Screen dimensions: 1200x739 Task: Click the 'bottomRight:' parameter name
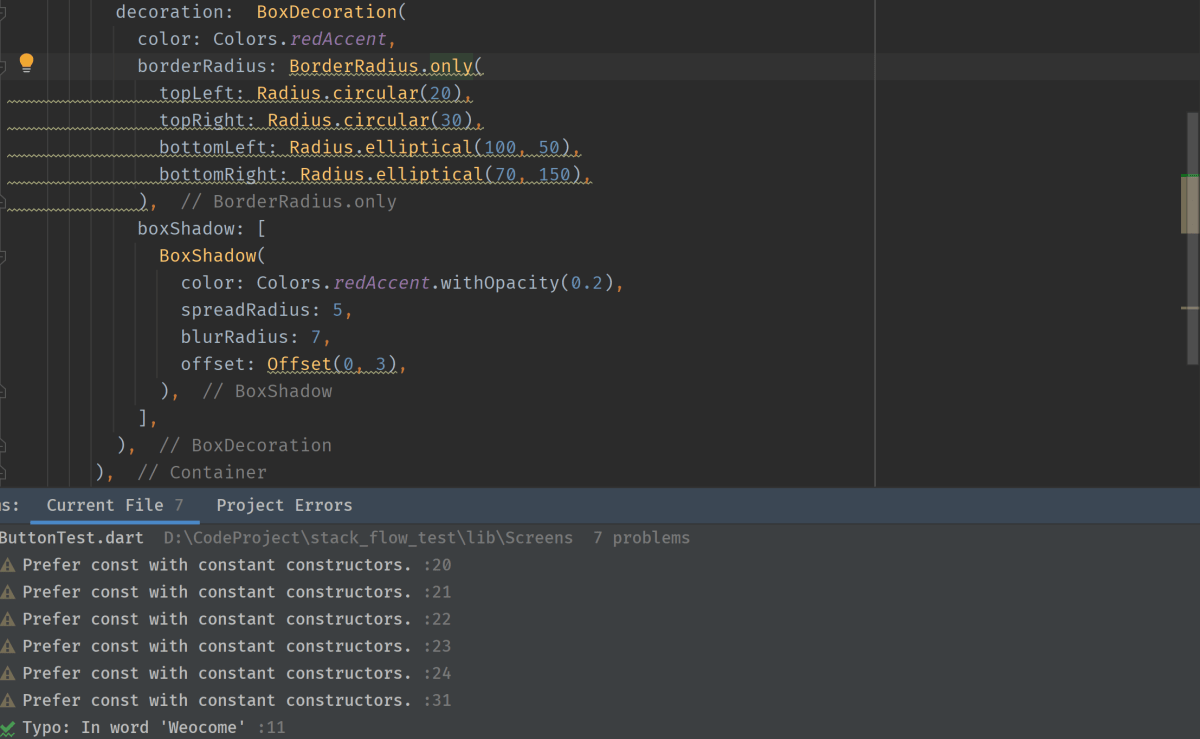pyautogui.click(x=224, y=175)
